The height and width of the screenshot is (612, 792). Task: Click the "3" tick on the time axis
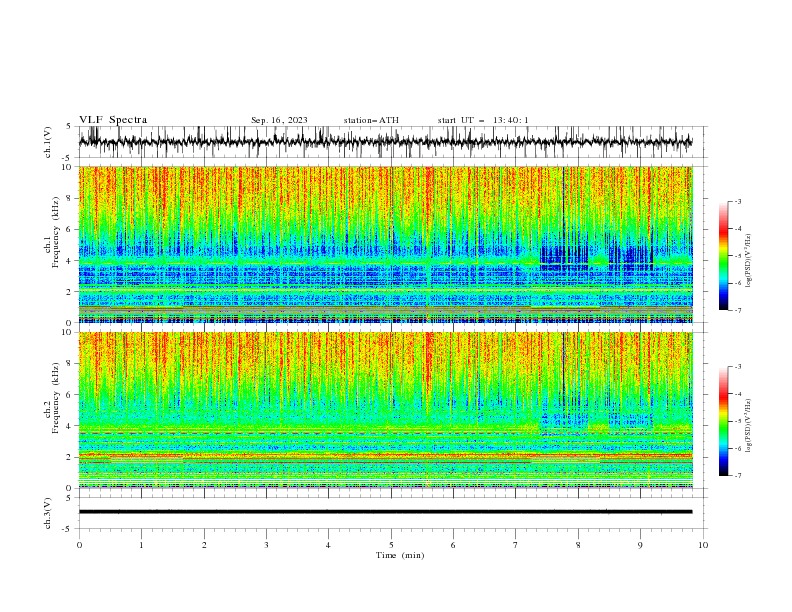point(266,545)
